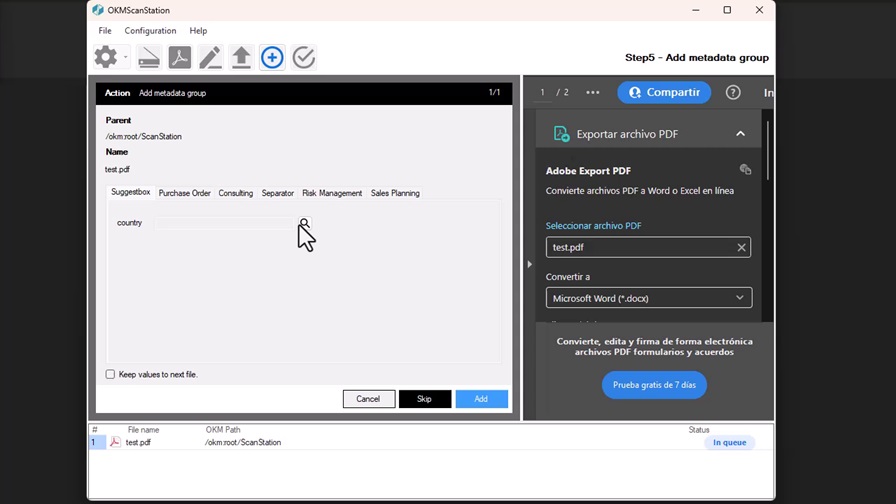Click the /okm:root/ScanStation path in queue
Viewport: 896px width, 504px height.
(243, 442)
